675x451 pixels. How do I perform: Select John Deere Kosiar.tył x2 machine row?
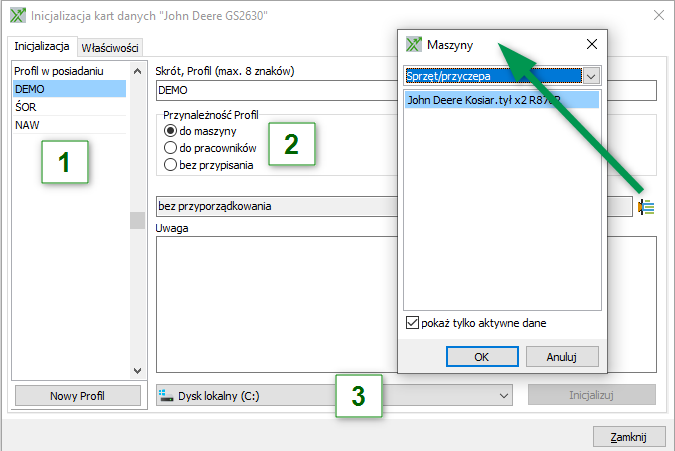[x=502, y=100]
